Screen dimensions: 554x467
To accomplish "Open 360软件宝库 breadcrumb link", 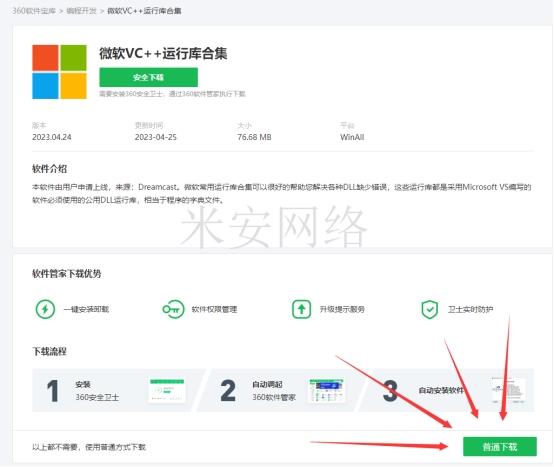I will pyautogui.click(x=34, y=11).
